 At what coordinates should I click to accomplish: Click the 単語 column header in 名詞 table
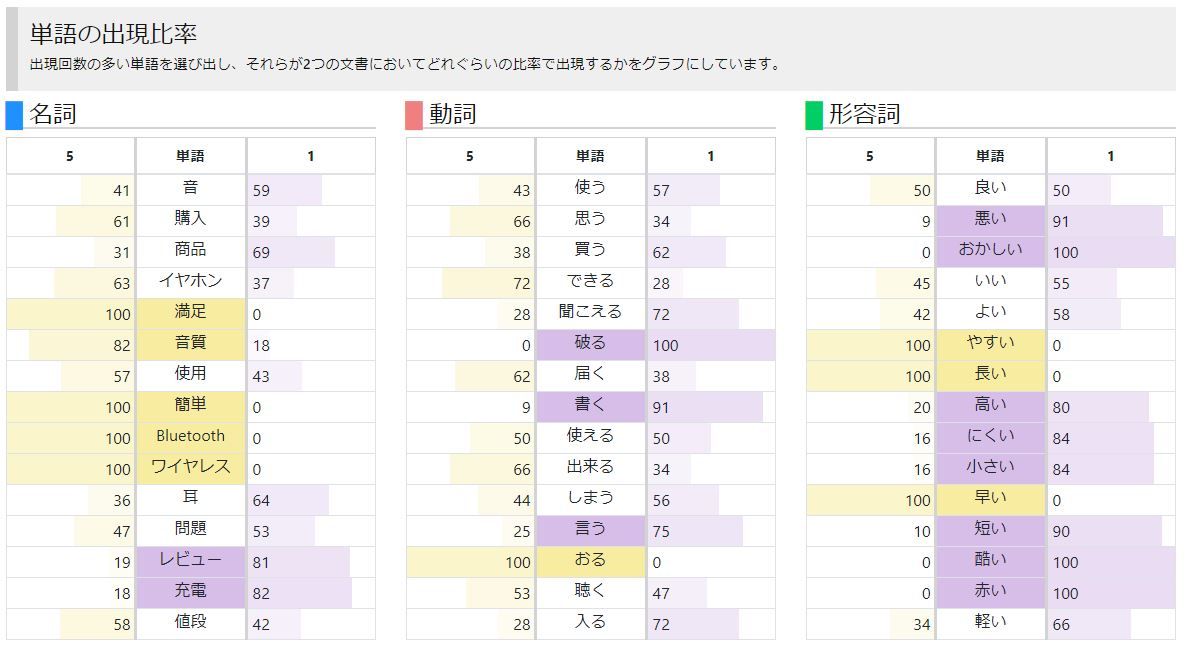coord(190,156)
